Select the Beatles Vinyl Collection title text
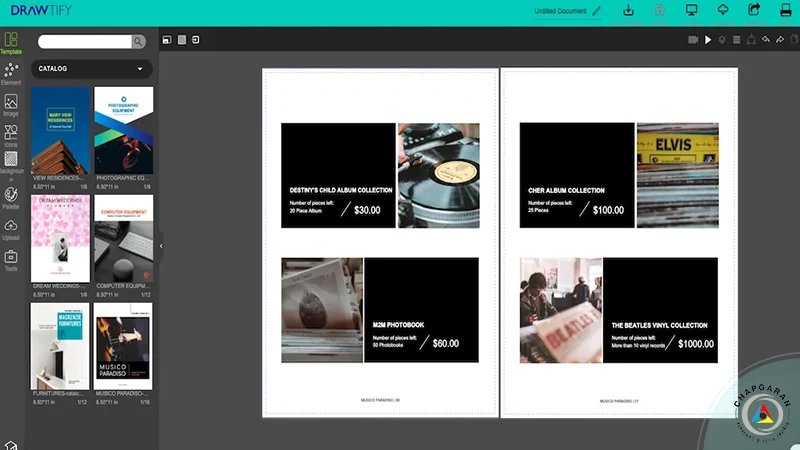This screenshot has width=800, height=450. [x=659, y=325]
